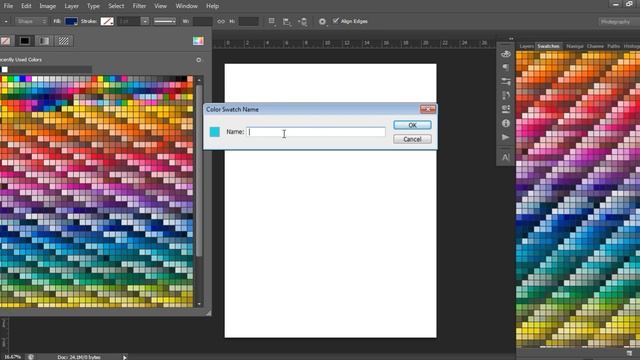Click OK in Color Swatch Name dialog
This screenshot has width=640, height=360.
(x=412, y=125)
